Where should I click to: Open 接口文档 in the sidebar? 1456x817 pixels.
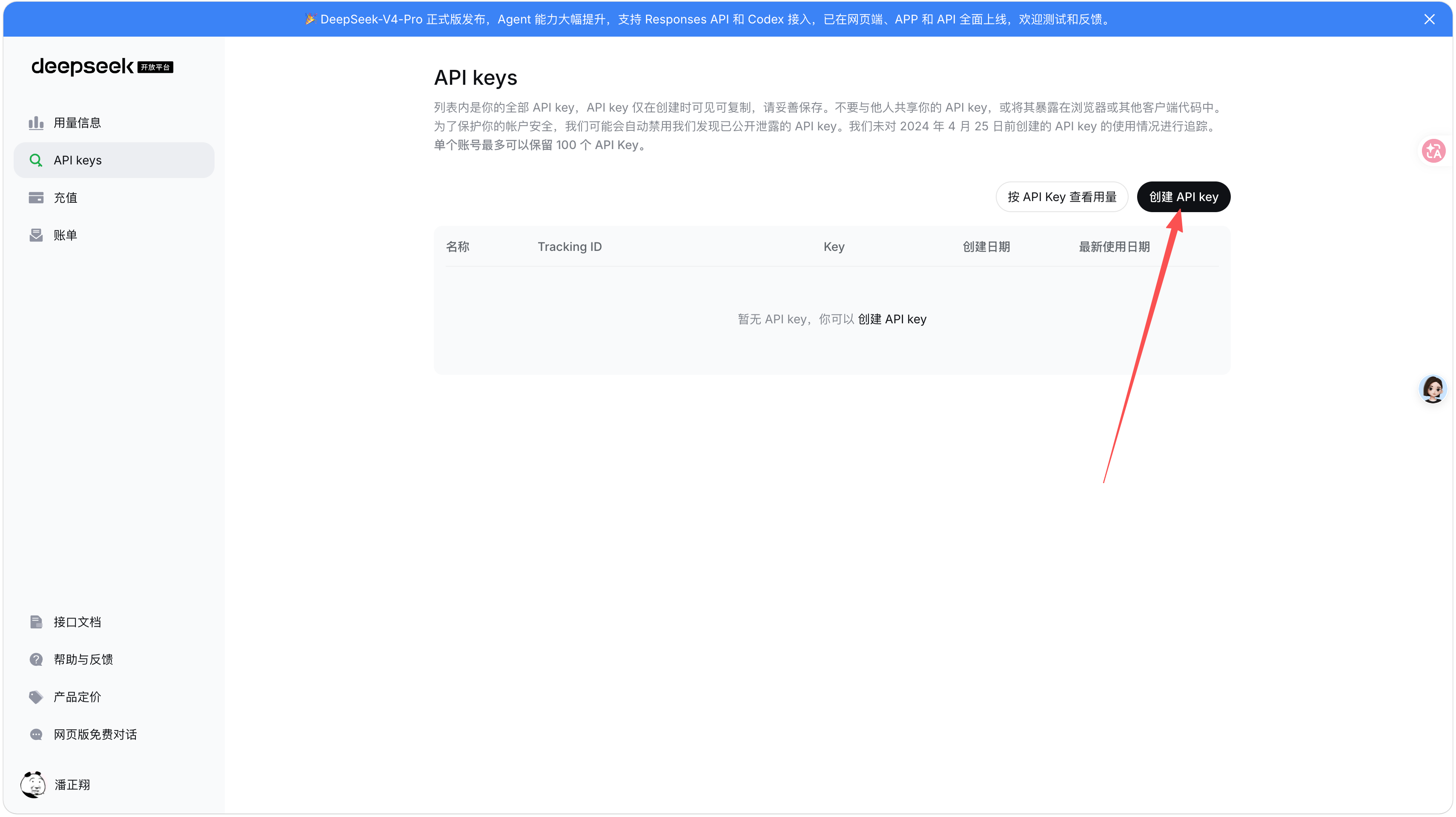pyautogui.click(x=114, y=622)
